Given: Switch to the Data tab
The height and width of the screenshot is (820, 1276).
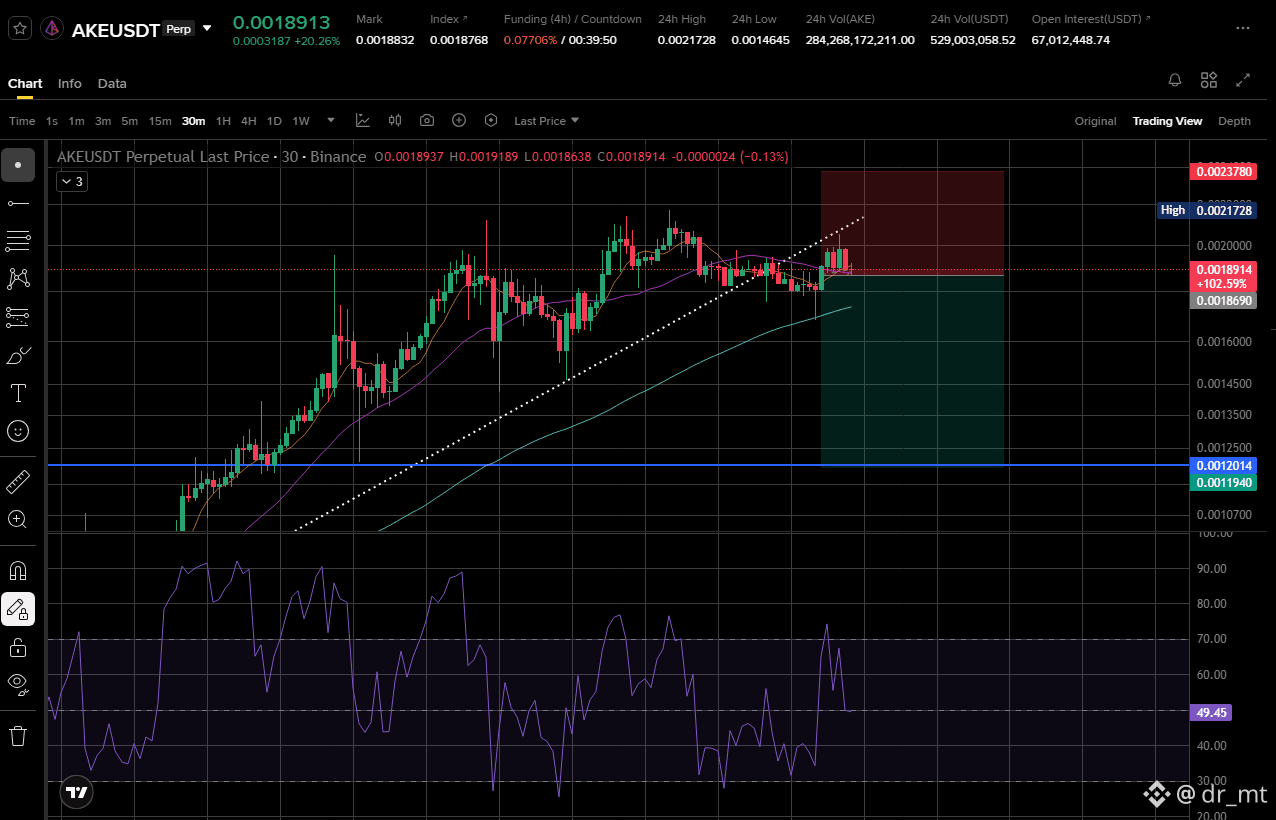Looking at the screenshot, I should 112,83.
